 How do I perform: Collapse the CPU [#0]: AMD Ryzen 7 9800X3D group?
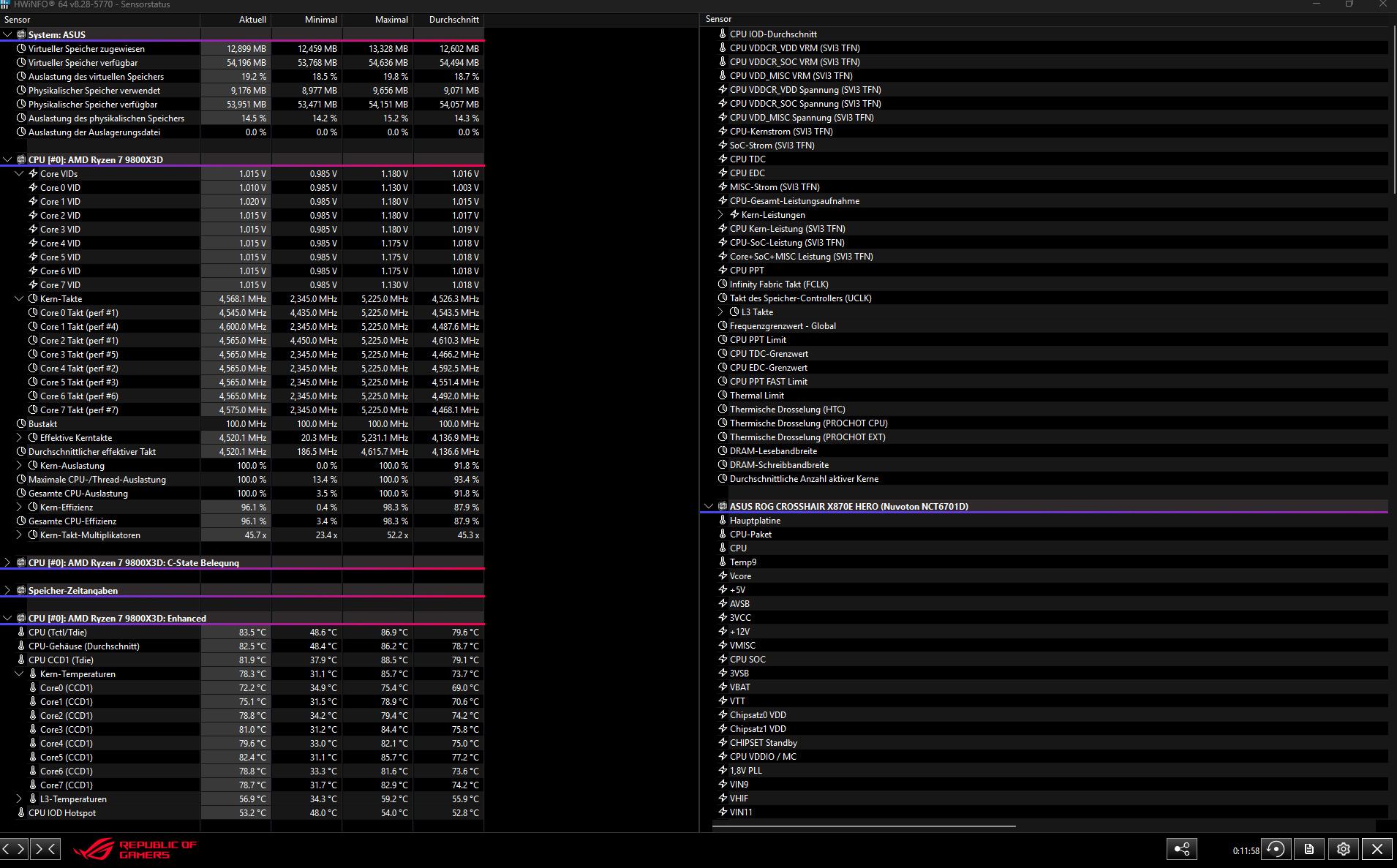(x=7, y=159)
